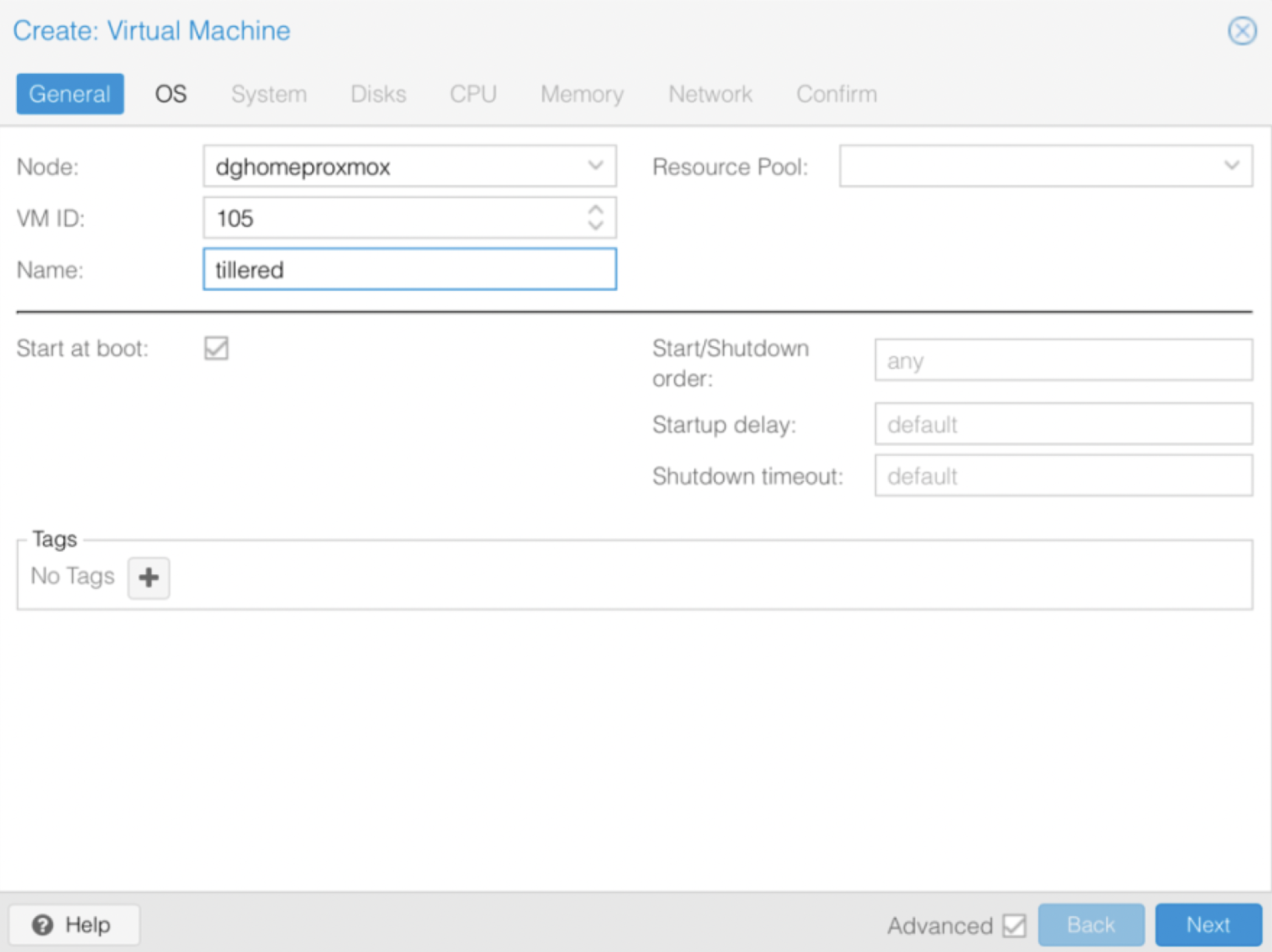Select the Disks tab
Screen dimensions: 1272x952
coord(378,93)
